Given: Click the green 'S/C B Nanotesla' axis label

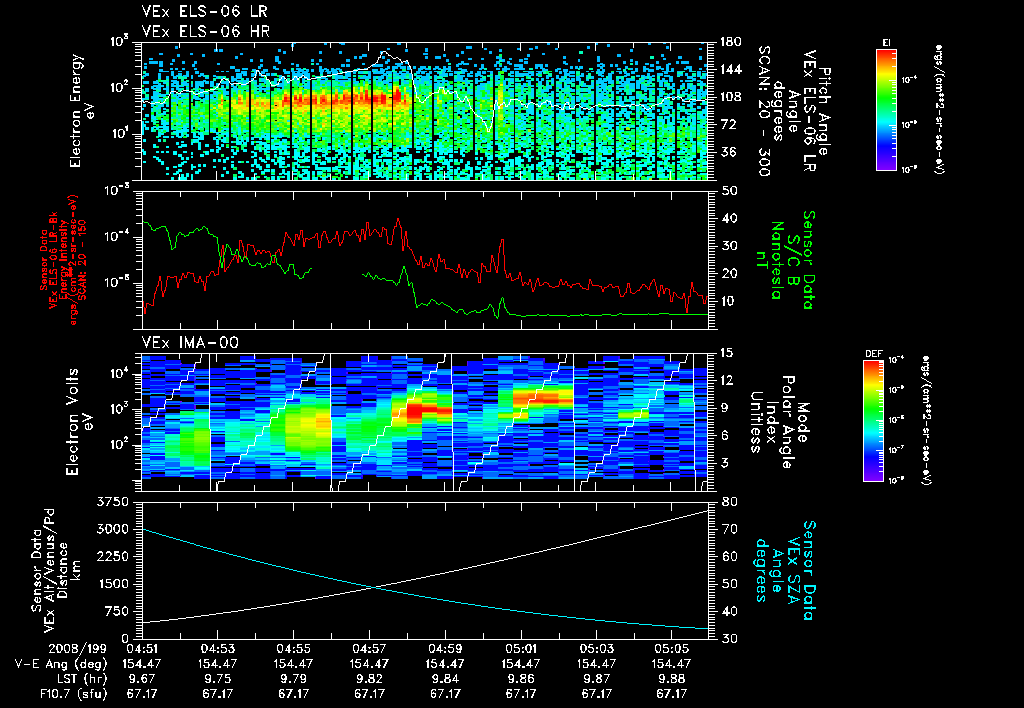Looking at the screenshot, I should pyautogui.click(x=784, y=260).
